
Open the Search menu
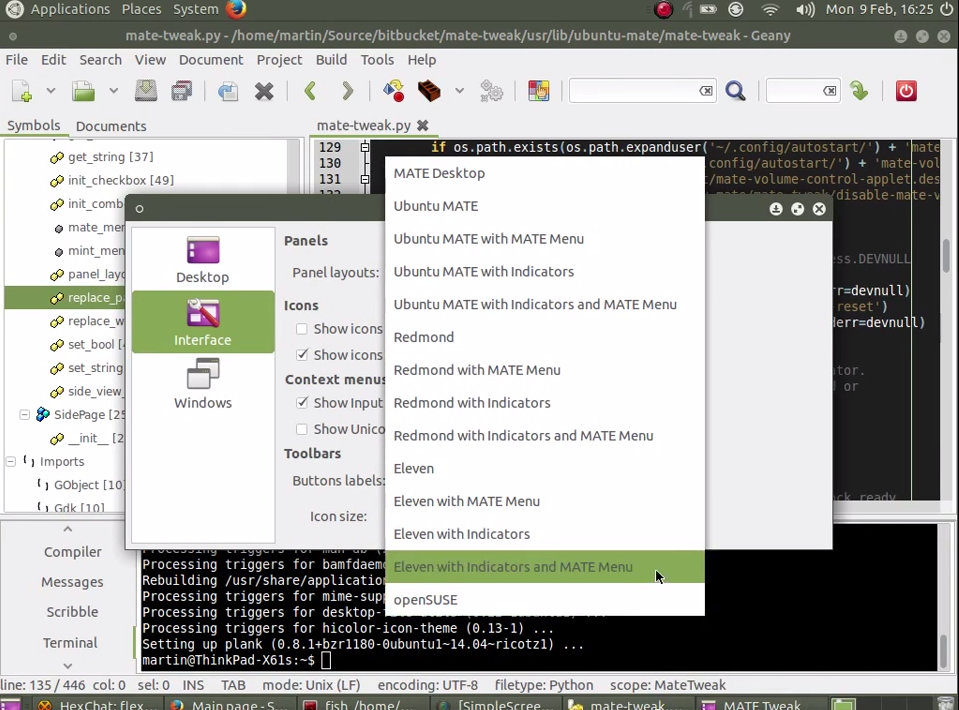click(100, 60)
